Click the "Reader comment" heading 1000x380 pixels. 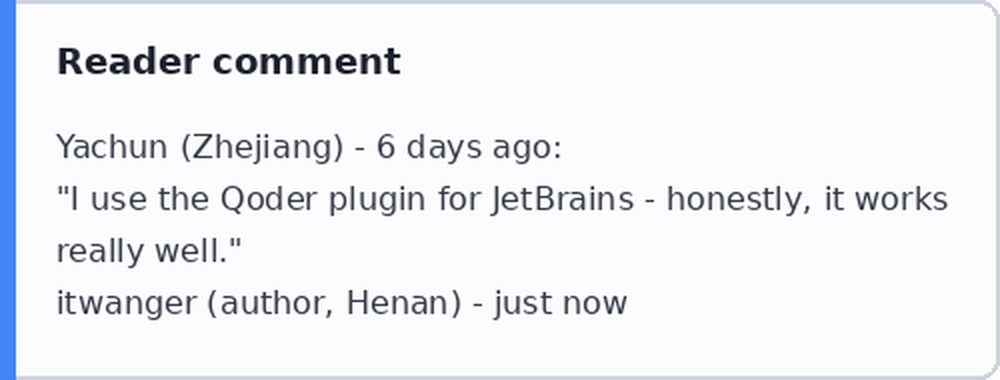click(x=228, y=62)
